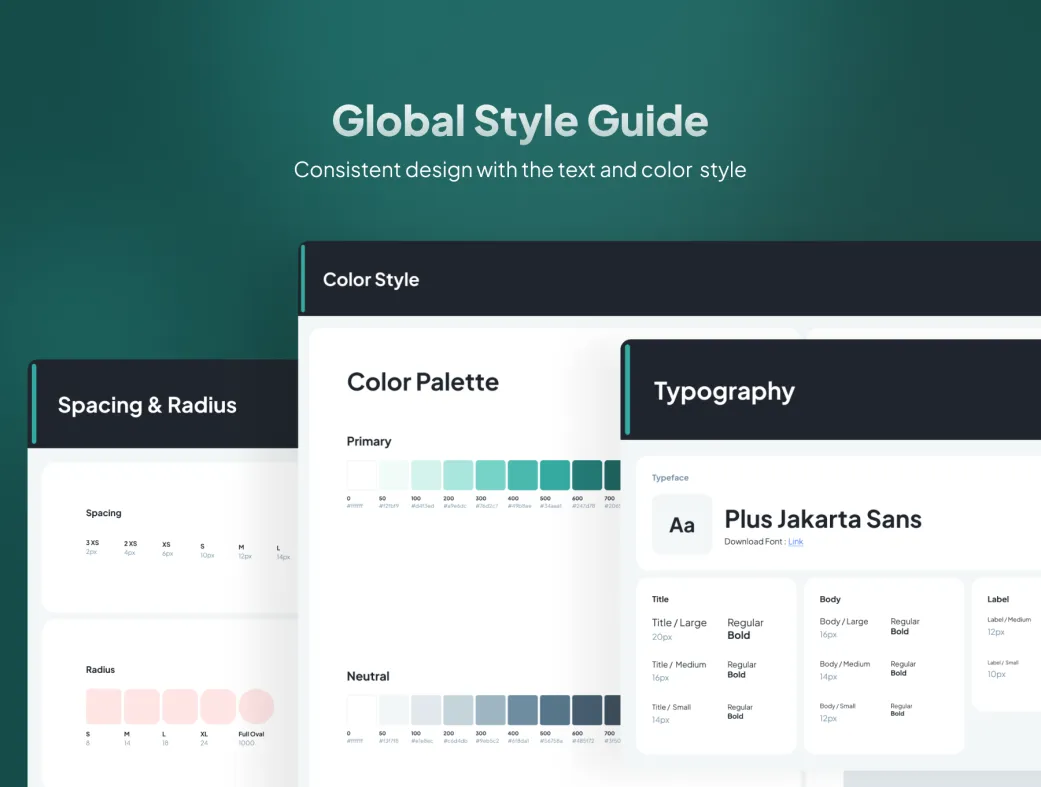The width and height of the screenshot is (1041, 787).
Task: Select the M radius square
Action: click(141, 706)
